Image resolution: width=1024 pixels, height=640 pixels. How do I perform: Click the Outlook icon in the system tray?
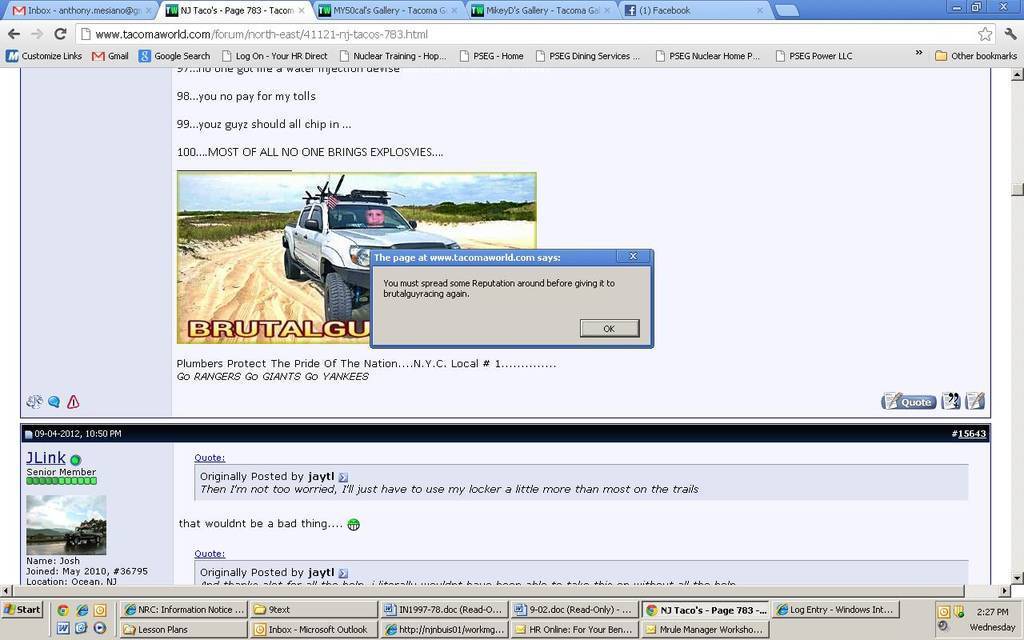pyautogui.click(x=944, y=612)
